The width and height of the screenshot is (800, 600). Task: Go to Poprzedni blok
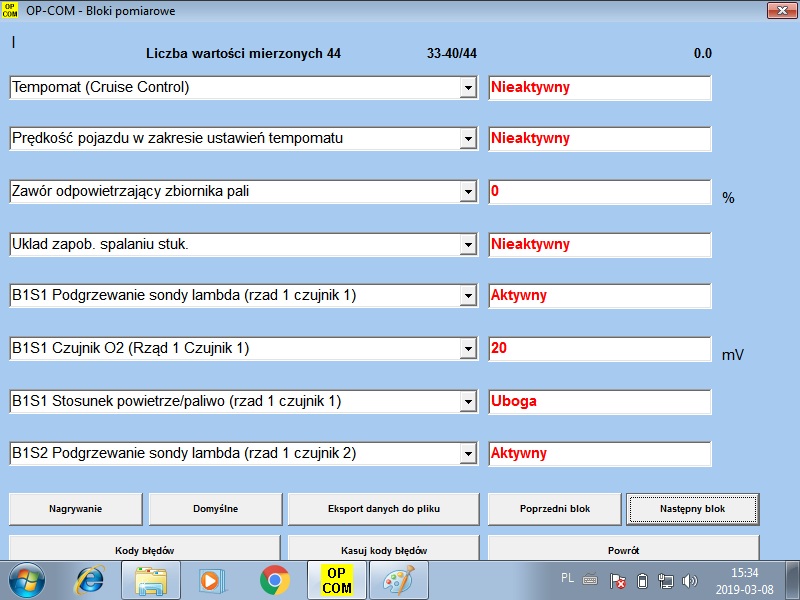pyautogui.click(x=554, y=509)
